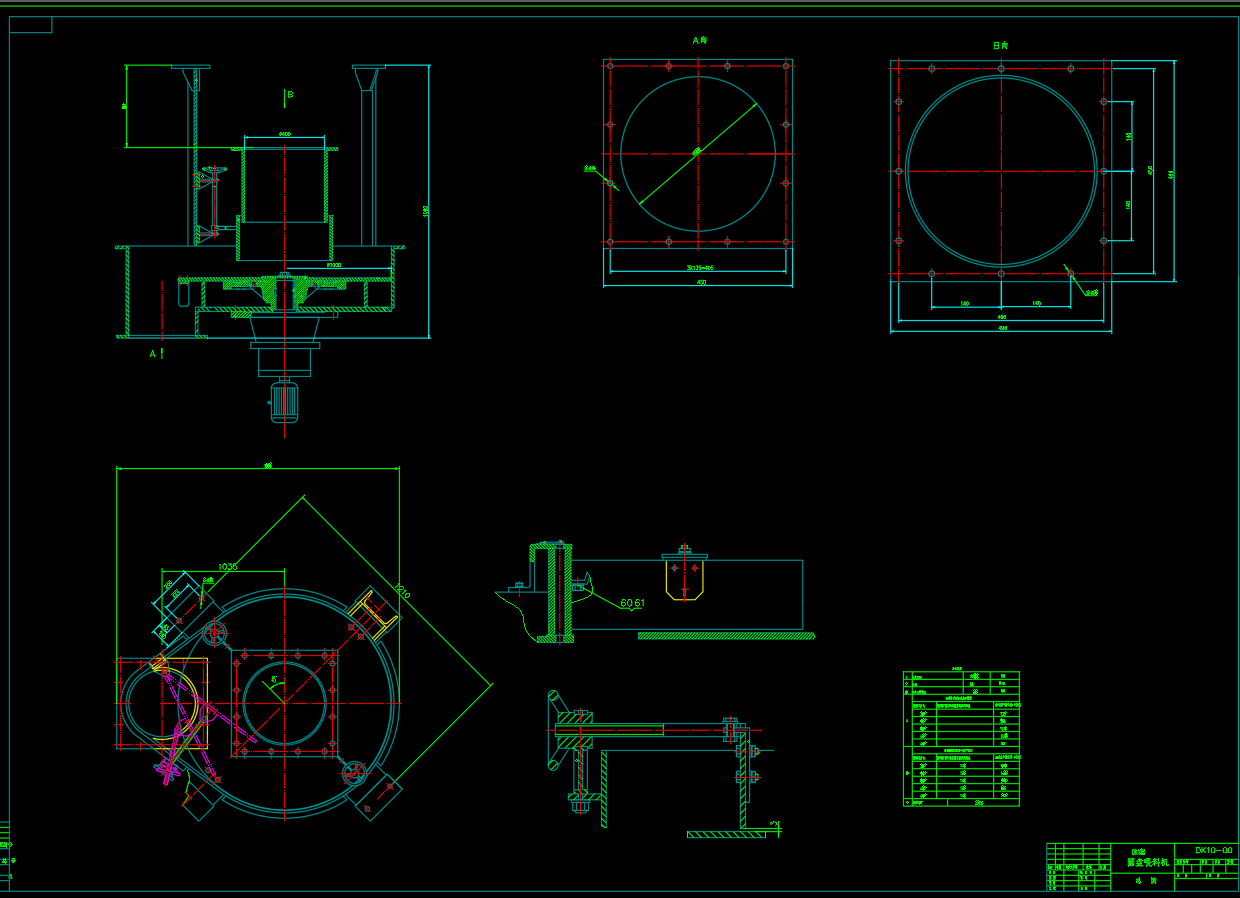1240x898 pixels.
Task: Select the 圆盘吸料机 title block text
Action: (x=1147, y=862)
